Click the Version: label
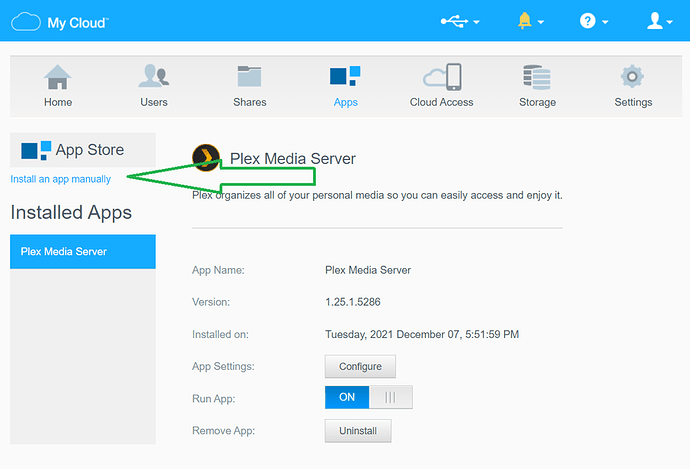The image size is (690, 469). click(x=211, y=302)
